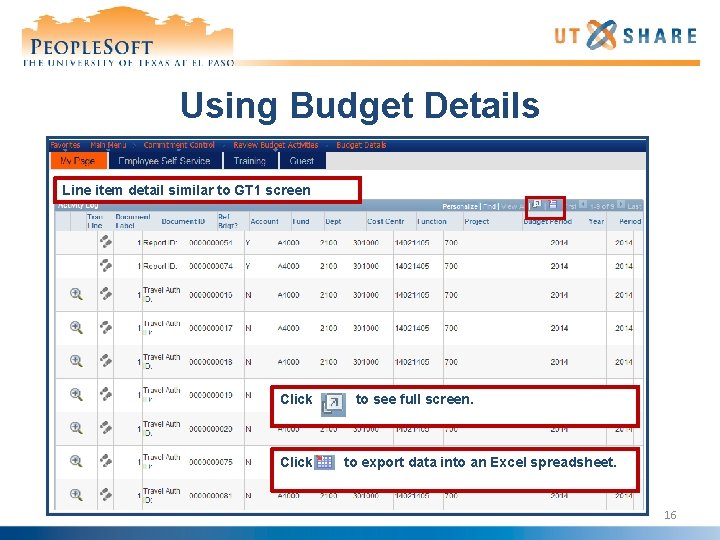Switch to the My Page tab

(x=79, y=161)
